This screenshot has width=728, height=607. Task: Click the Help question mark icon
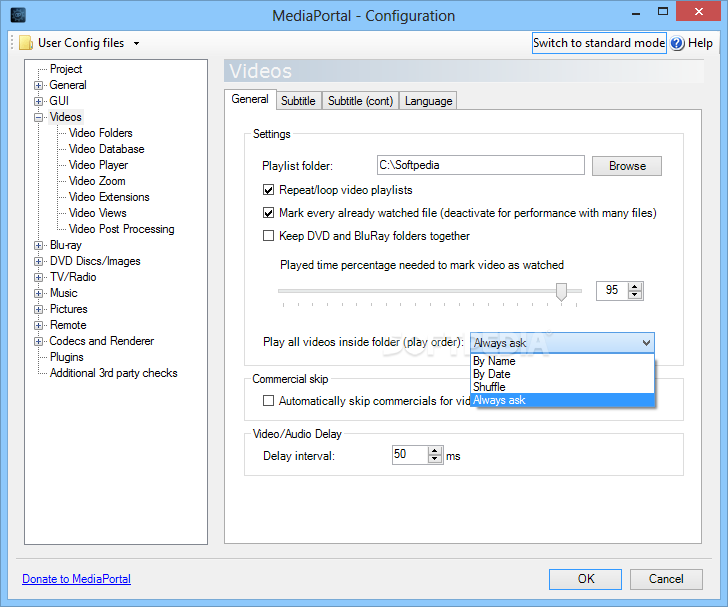pos(677,43)
